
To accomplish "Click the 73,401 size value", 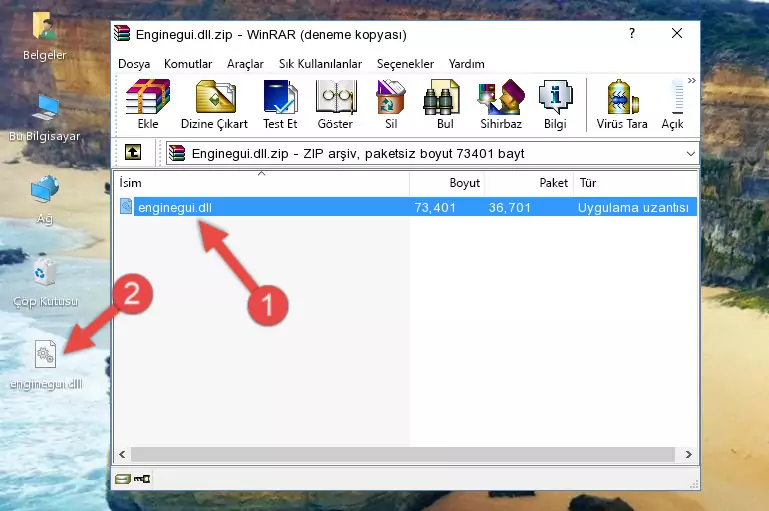I will point(435,207).
